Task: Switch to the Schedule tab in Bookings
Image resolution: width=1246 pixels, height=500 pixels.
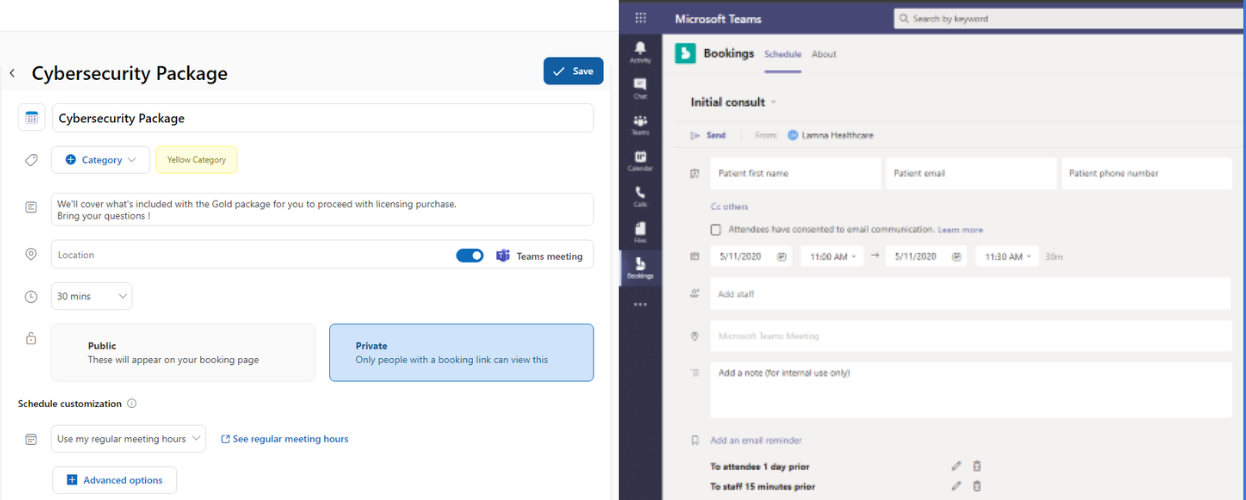Action: click(x=783, y=54)
